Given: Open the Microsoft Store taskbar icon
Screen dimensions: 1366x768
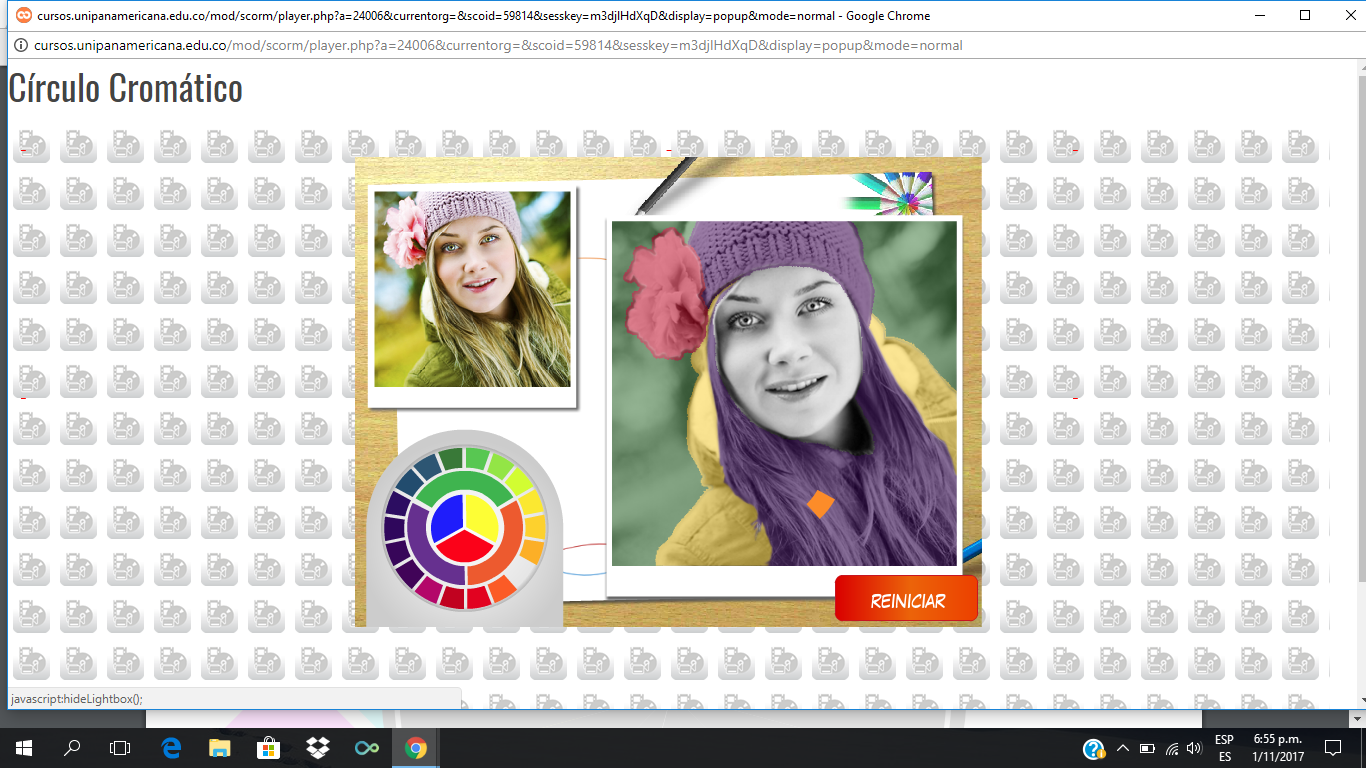Looking at the screenshot, I should pyautogui.click(x=269, y=748).
